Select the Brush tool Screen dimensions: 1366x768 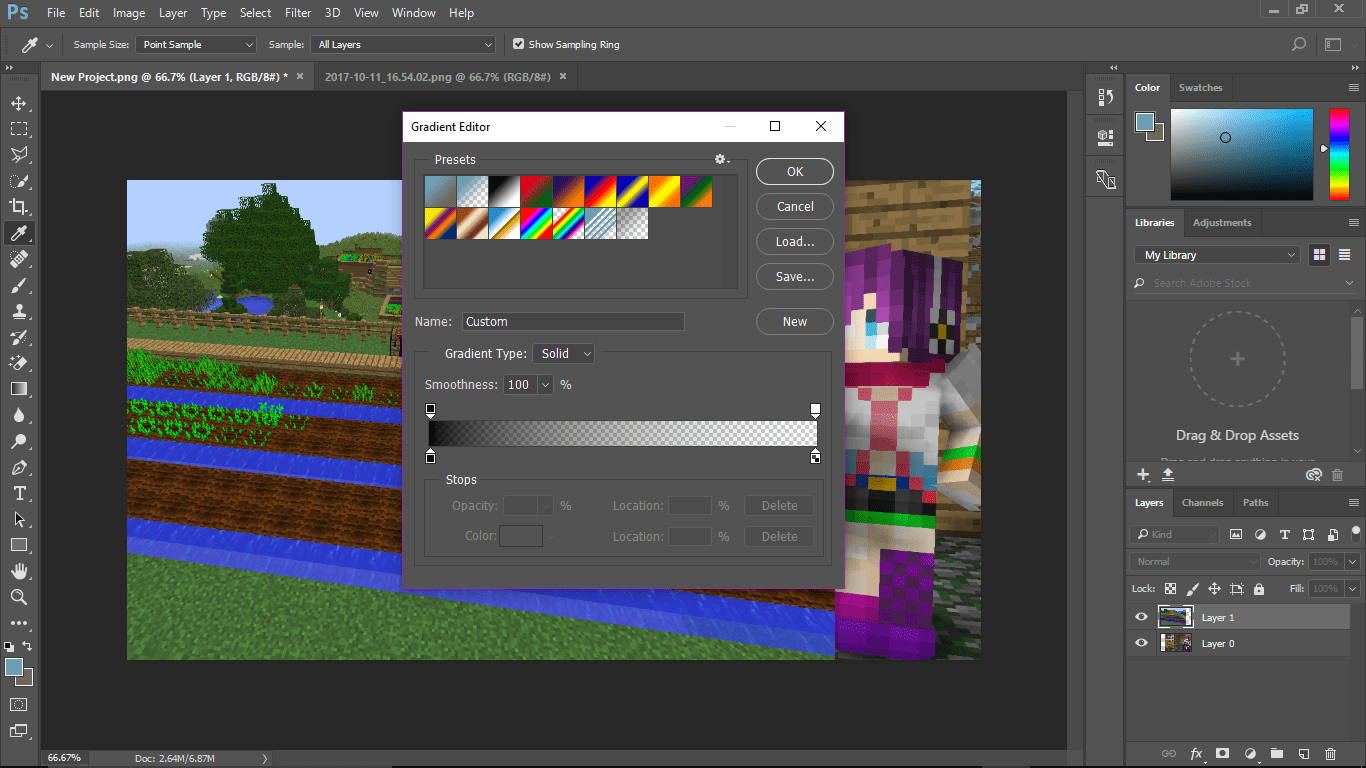[x=19, y=285]
